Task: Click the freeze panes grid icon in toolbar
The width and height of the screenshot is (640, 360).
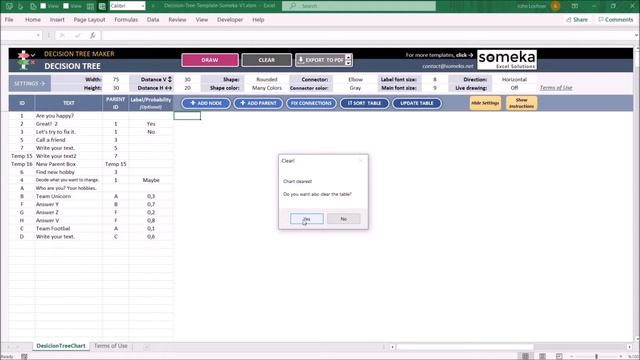Action: [91, 6]
